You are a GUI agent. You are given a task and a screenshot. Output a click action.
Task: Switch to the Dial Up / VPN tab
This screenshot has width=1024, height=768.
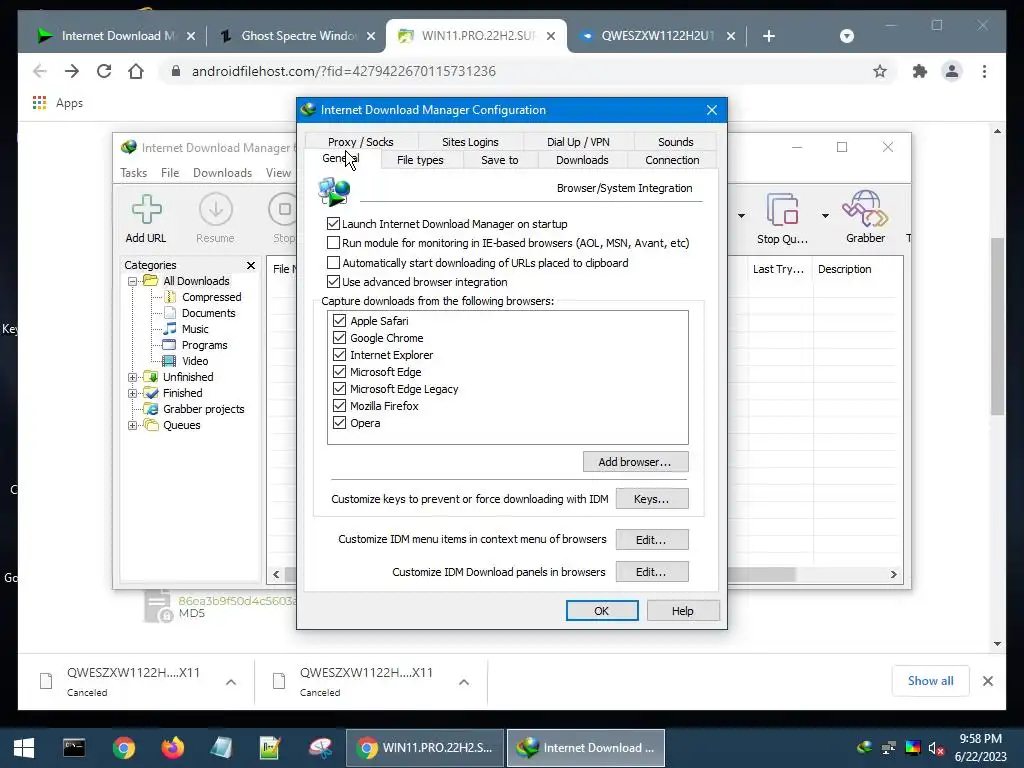click(578, 142)
